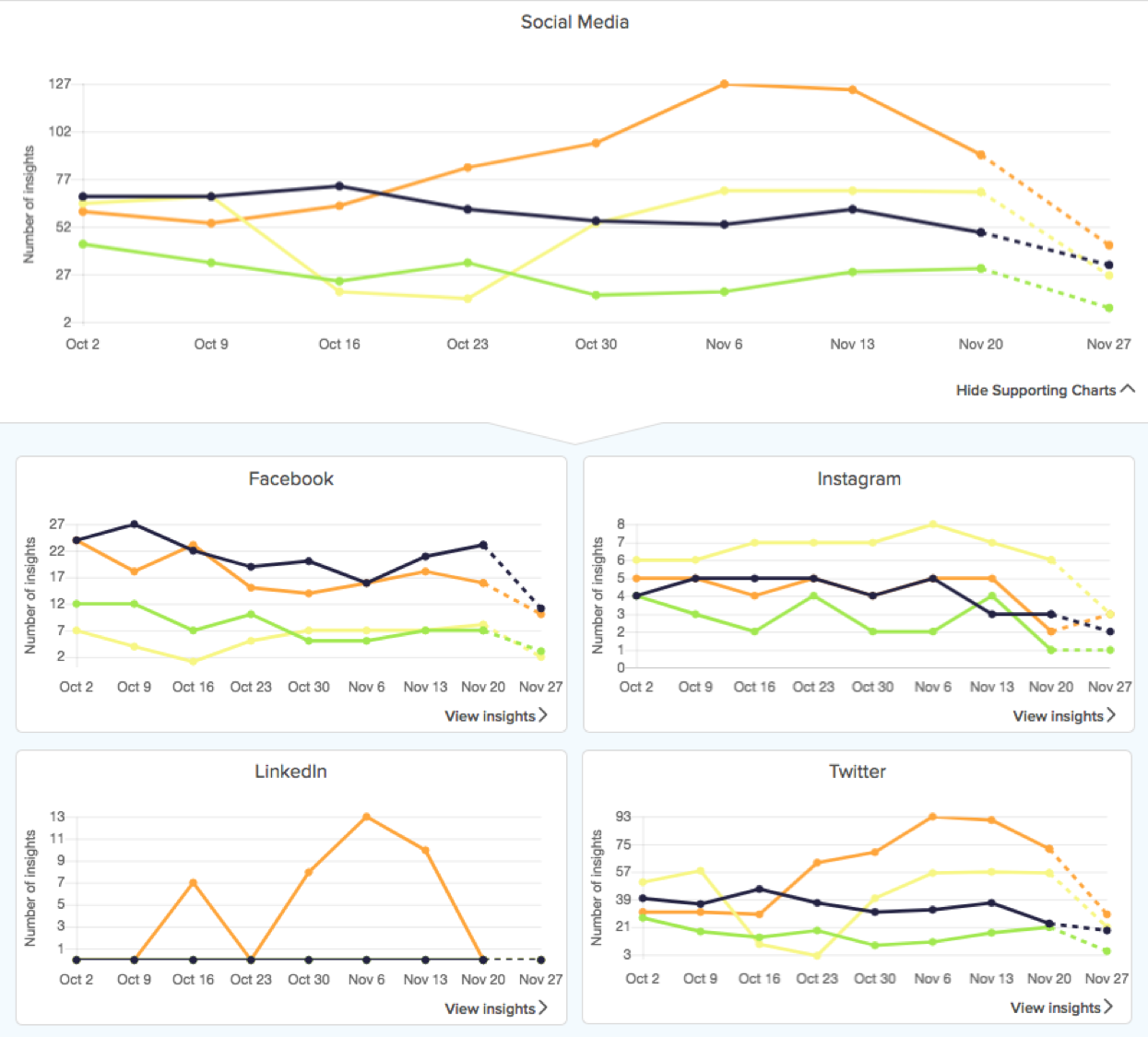The width and height of the screenshot is (1148, 1037).
Task: Select yellow Oct 23 low point in Social Media chart
Action: (x=467, y=299)
